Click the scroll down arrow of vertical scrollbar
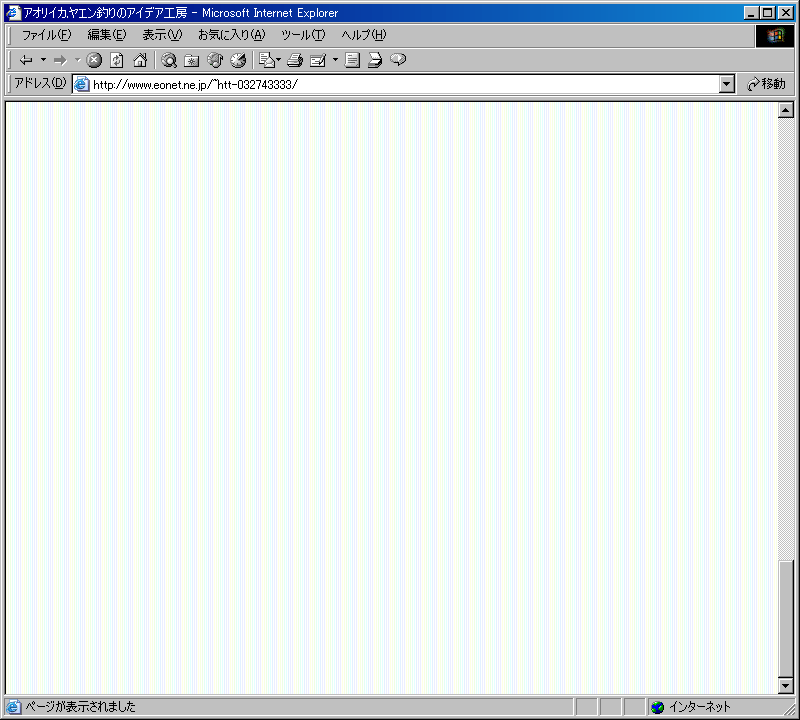The height and width of the screenshot is (720, 800). (x=786, y=686)
